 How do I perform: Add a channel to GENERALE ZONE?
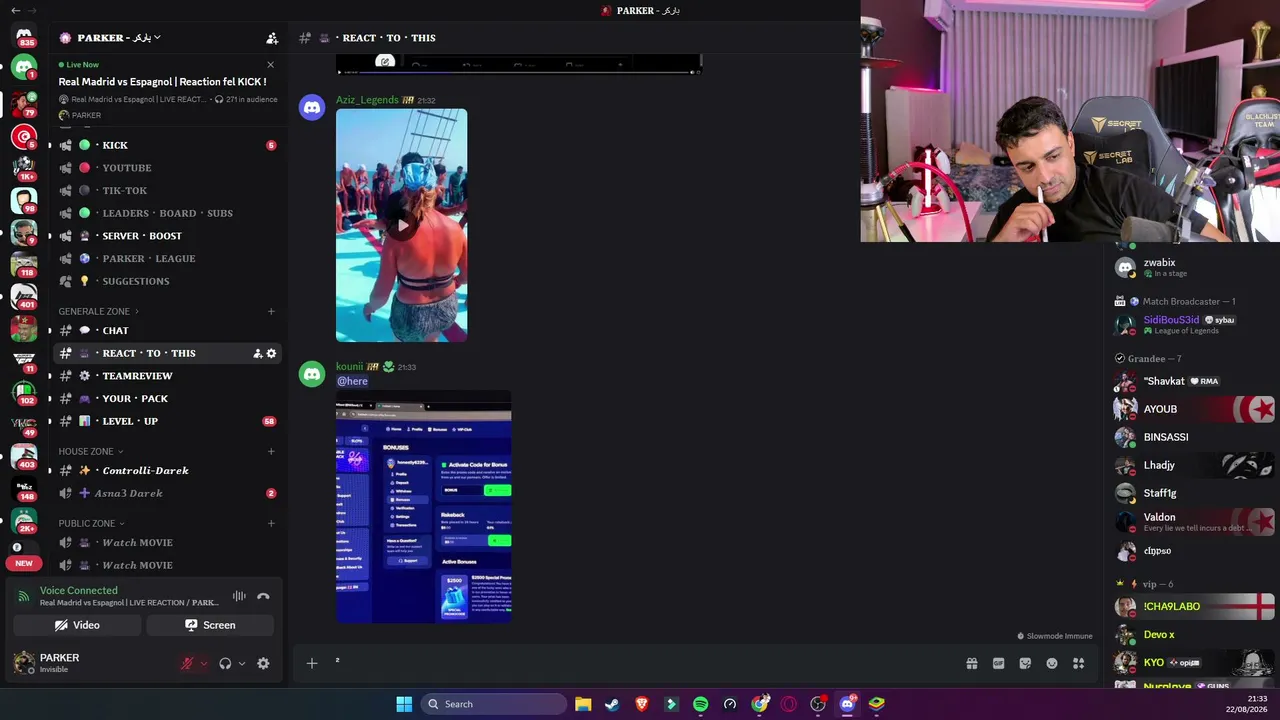(x=271, y=311)
